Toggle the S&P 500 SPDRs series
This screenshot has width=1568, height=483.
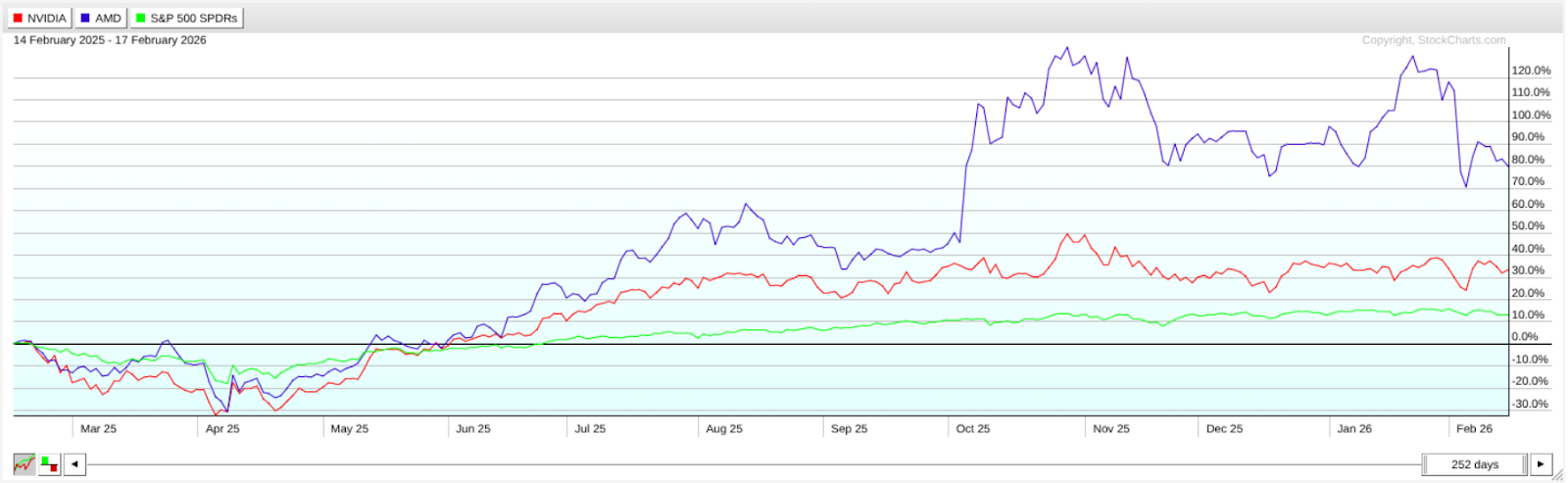[x=186, y=18]
